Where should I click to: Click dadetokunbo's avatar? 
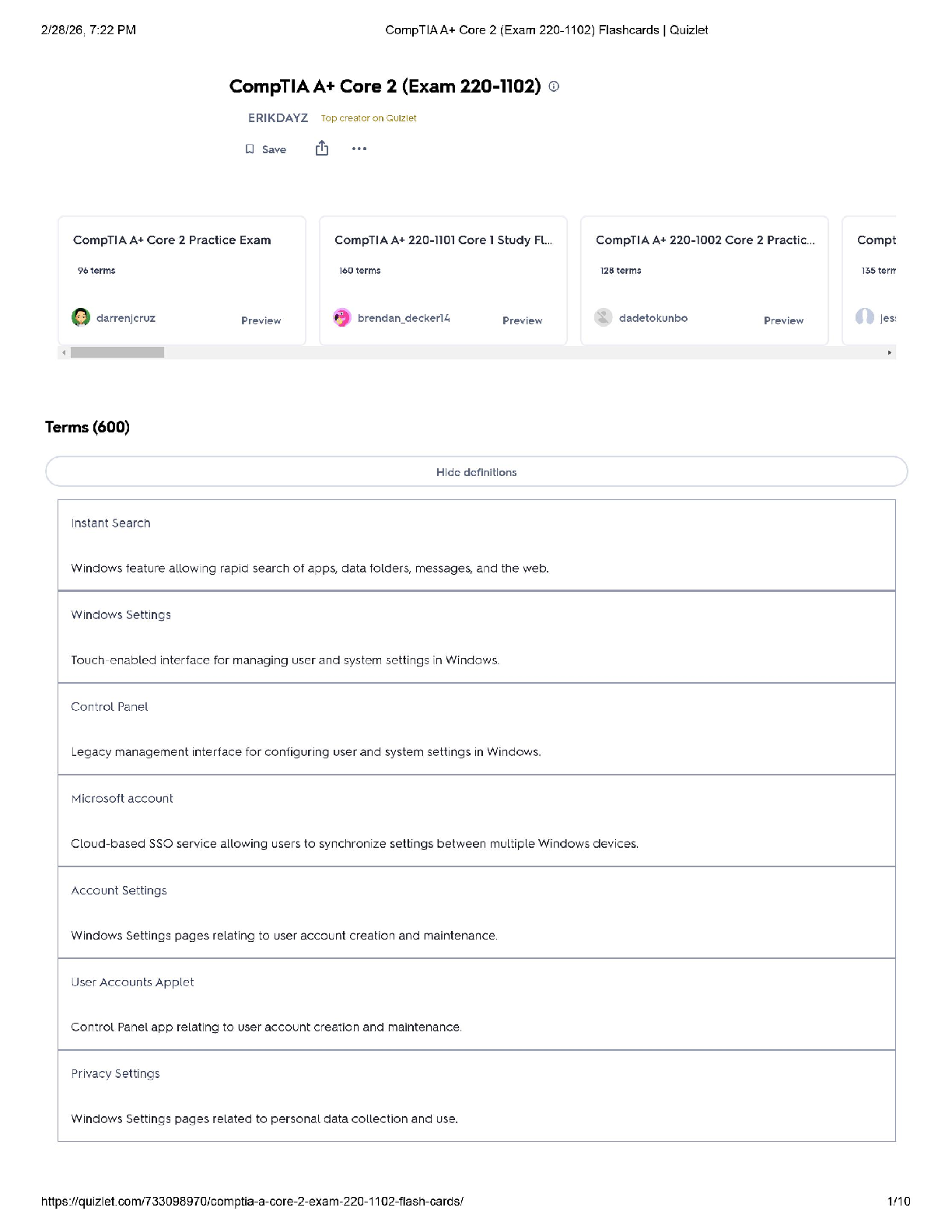604,317
